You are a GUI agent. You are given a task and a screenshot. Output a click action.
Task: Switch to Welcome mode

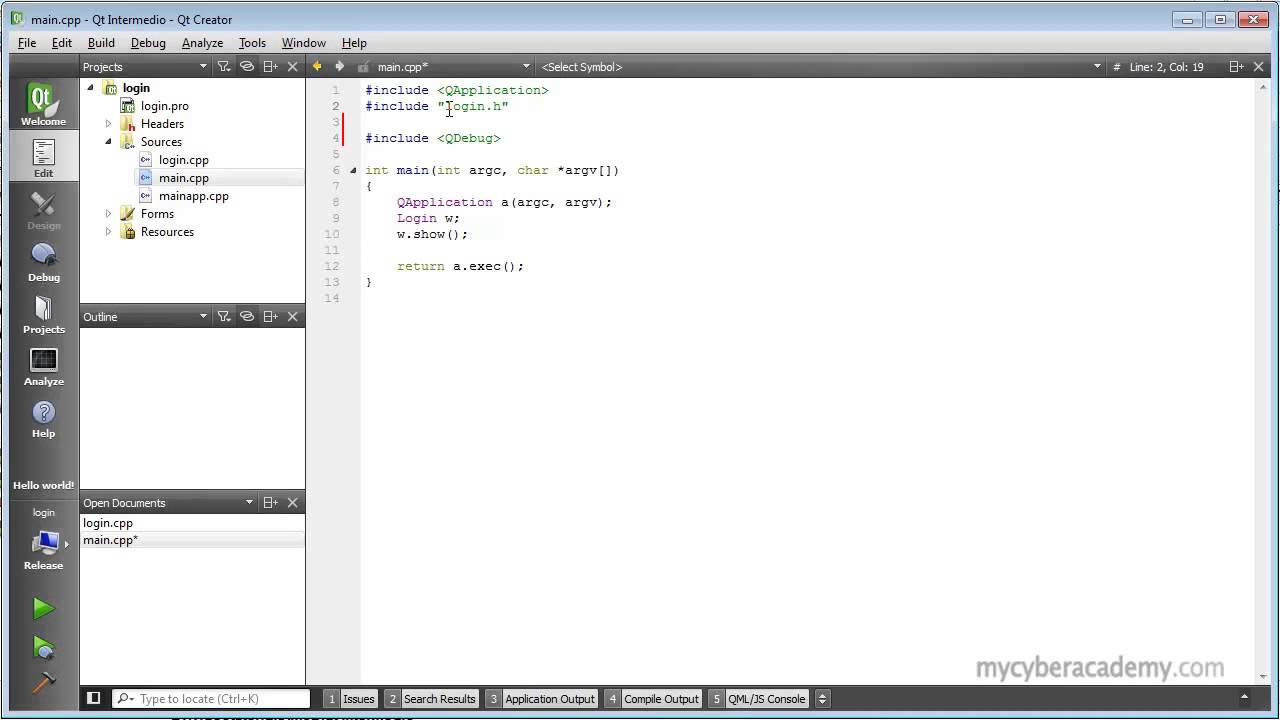pos(43,104)
